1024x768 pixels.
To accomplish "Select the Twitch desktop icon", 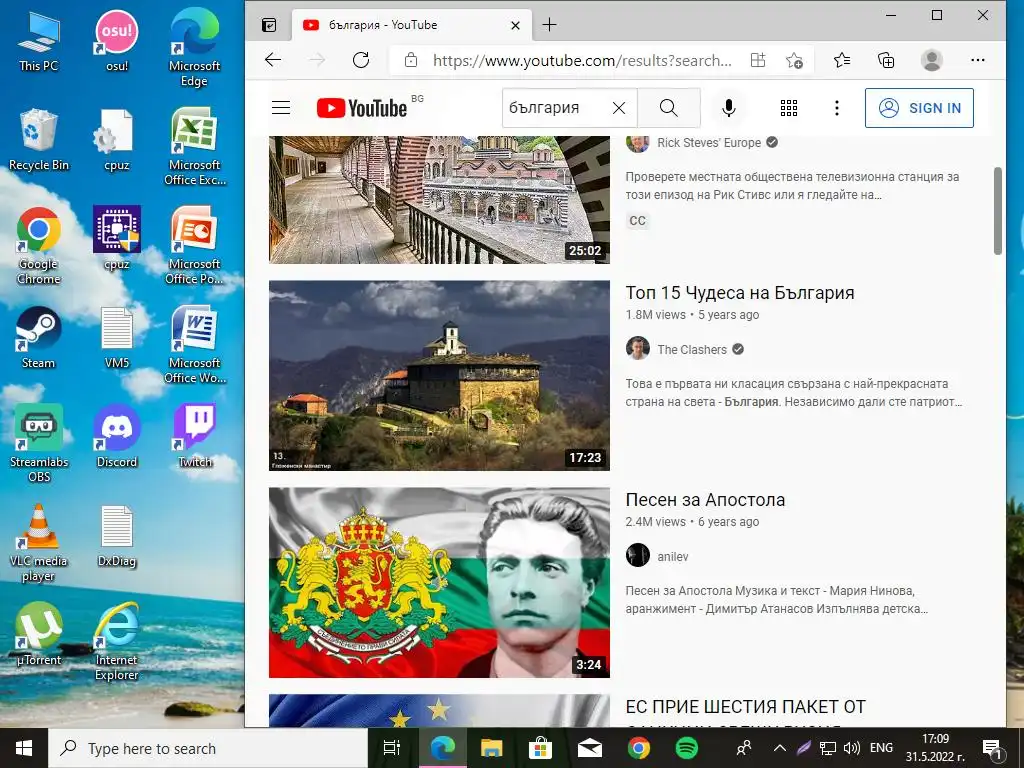I will 195,437.
